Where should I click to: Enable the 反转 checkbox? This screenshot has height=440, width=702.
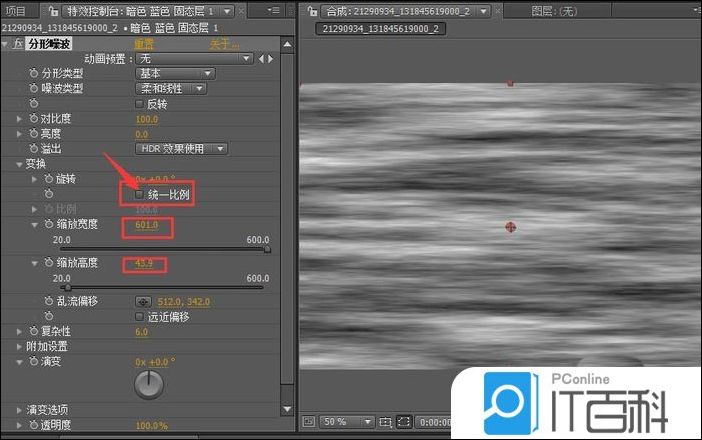(139, 104)
